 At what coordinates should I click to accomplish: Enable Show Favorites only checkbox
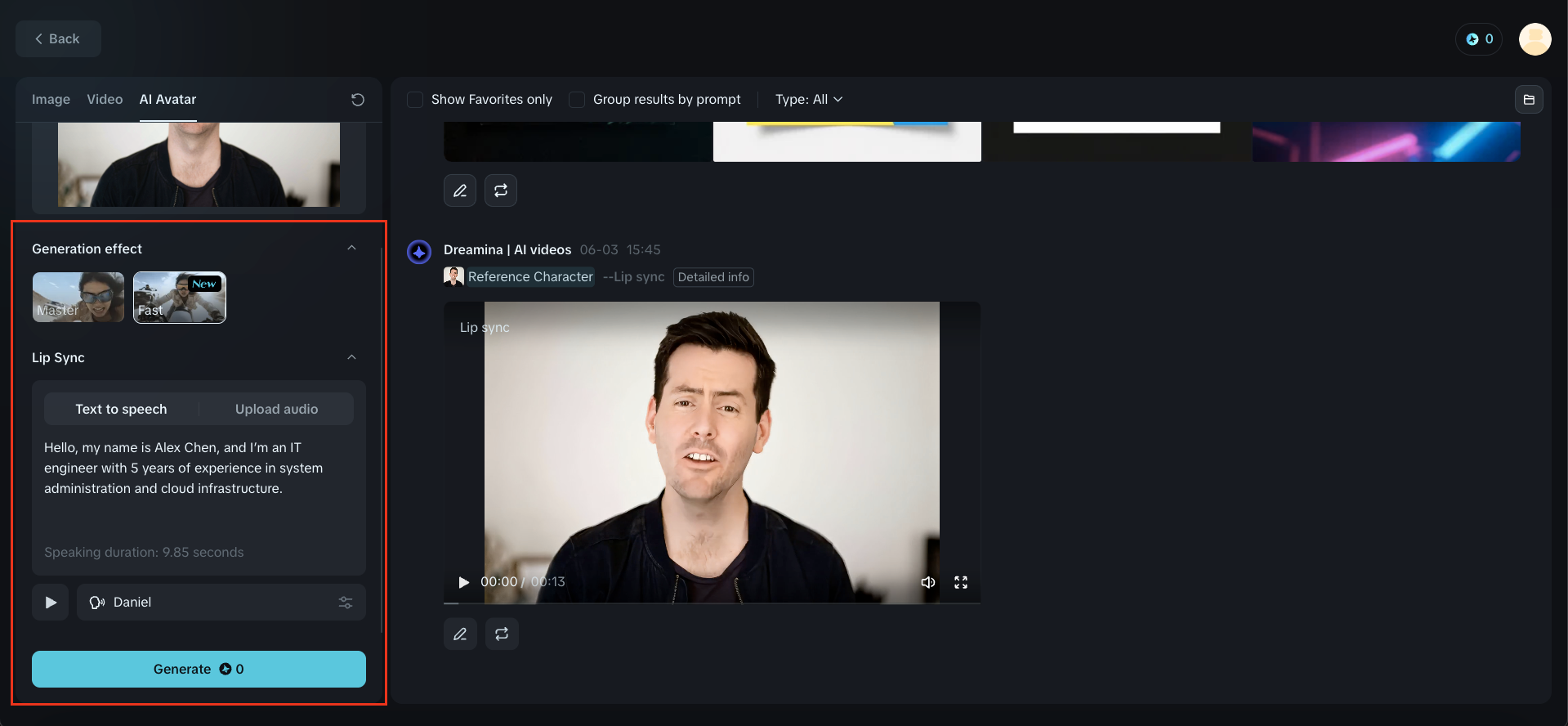[x=415, y=100]
